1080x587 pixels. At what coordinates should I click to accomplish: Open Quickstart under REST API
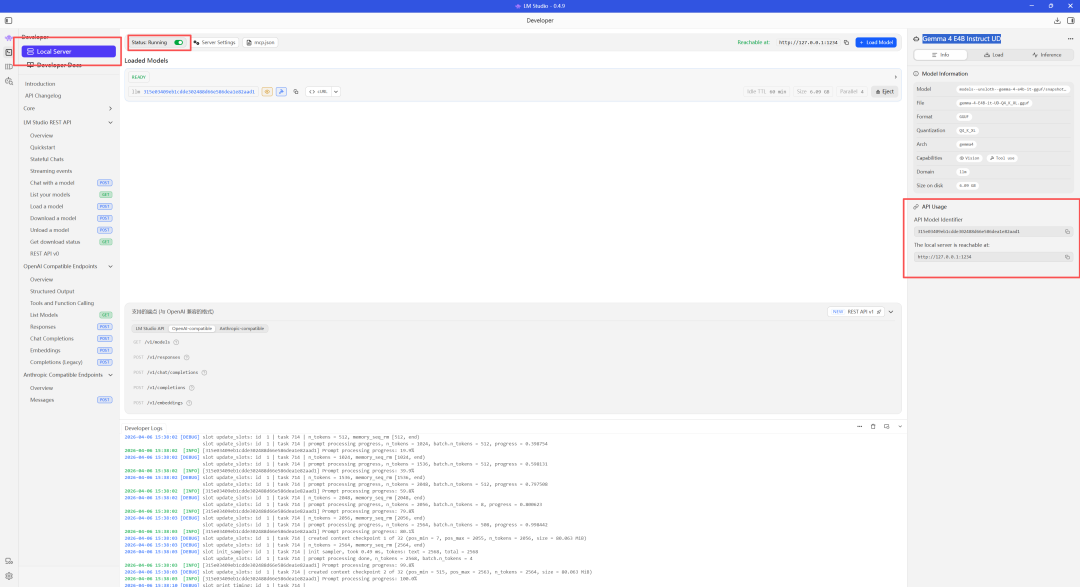(43, 147)
